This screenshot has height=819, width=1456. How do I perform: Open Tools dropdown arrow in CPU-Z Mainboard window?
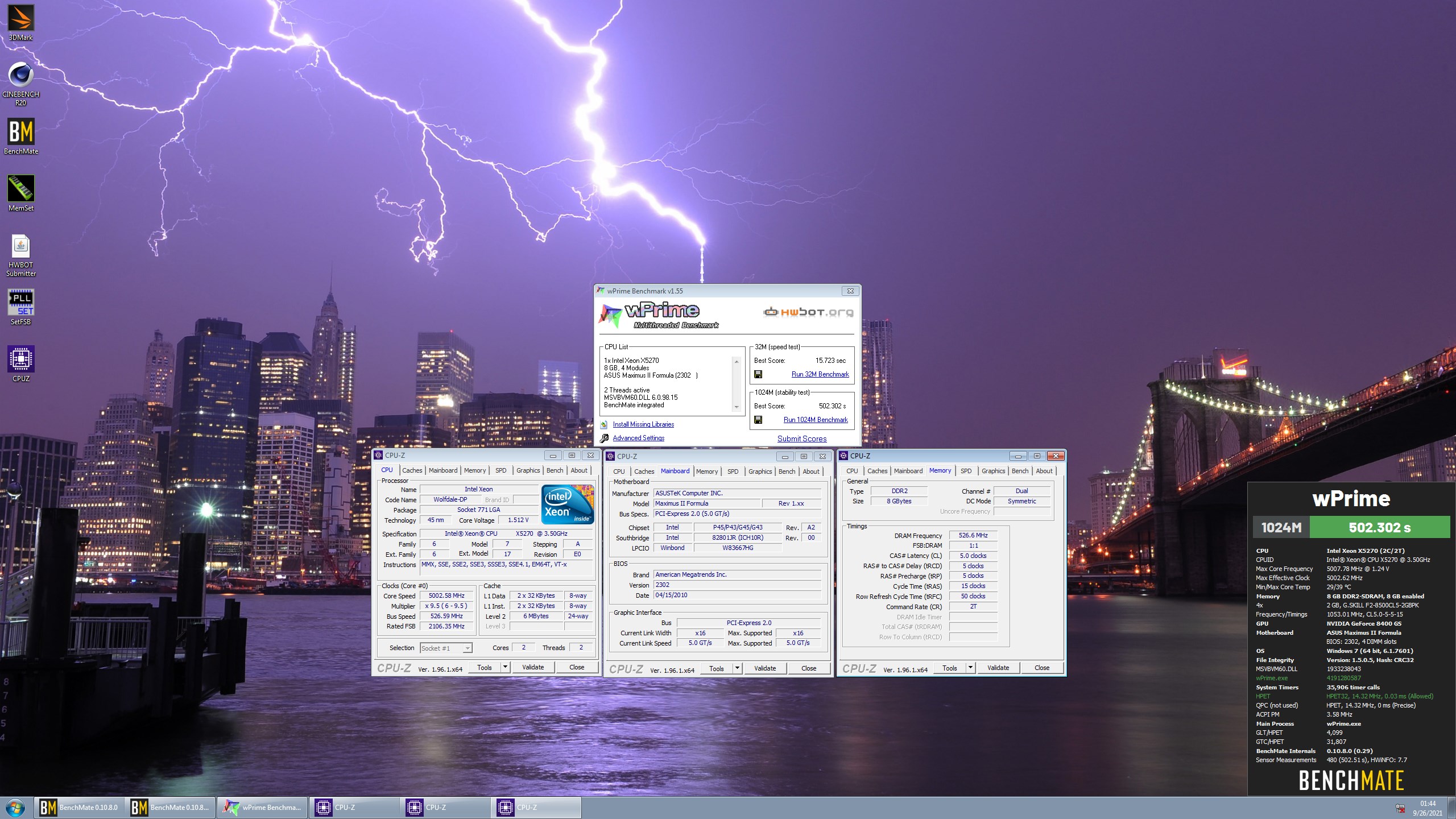point(737,668)
